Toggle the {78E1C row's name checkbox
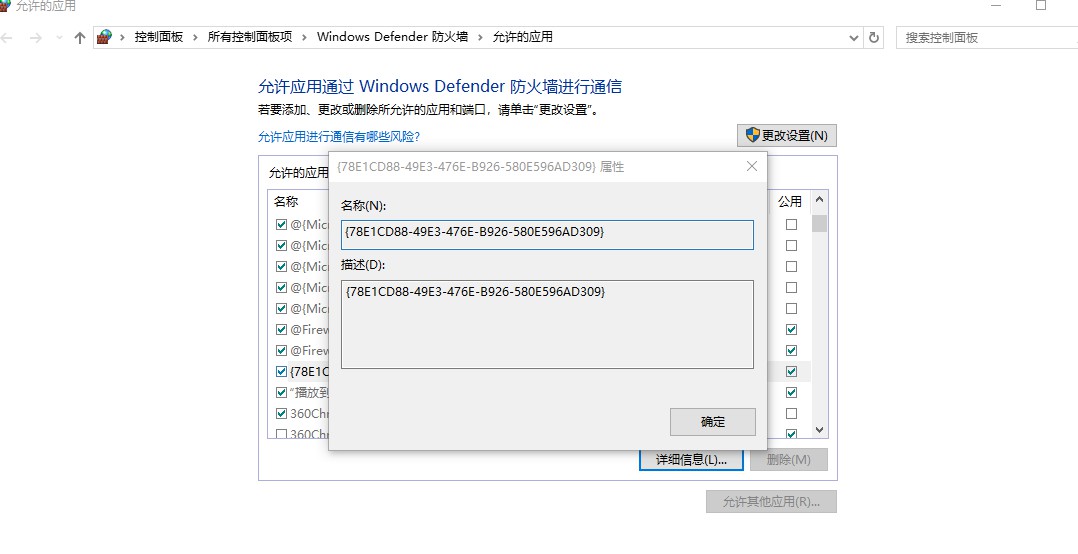The width and height of the screenshot is (1078, 554). point(281,371)
